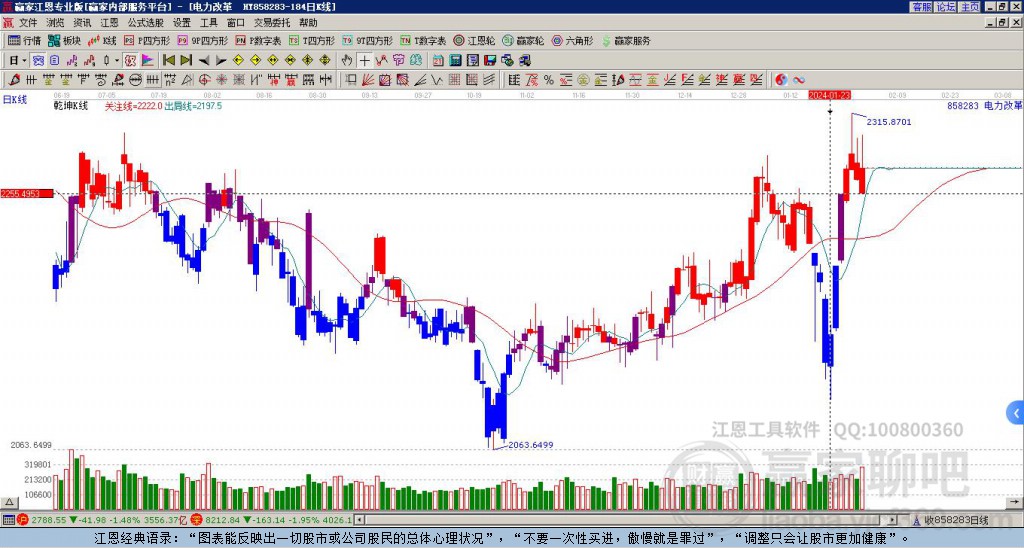
Task: Select the red fan lines tool
Action: tap(368, 80)
